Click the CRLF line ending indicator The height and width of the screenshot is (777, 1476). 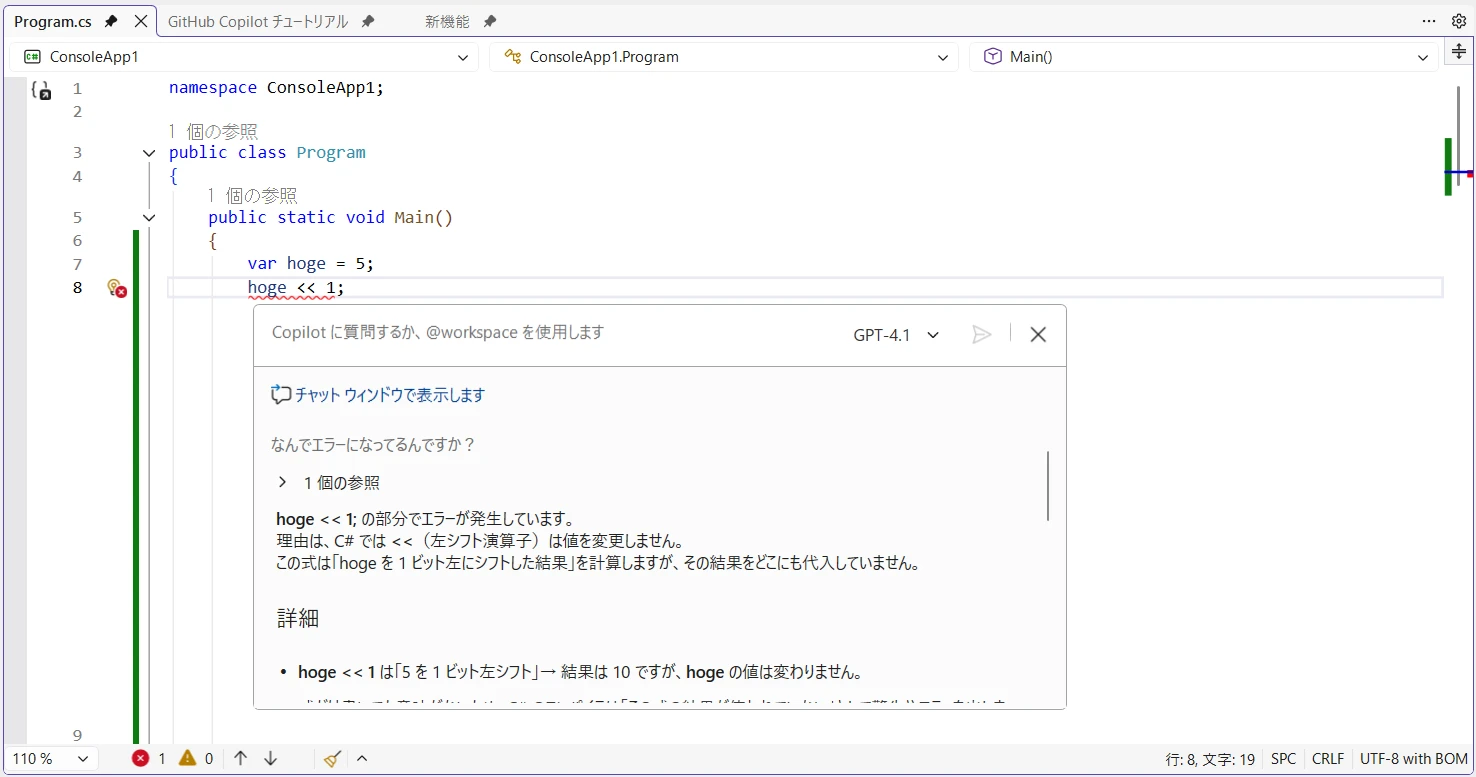[1327, 759]
